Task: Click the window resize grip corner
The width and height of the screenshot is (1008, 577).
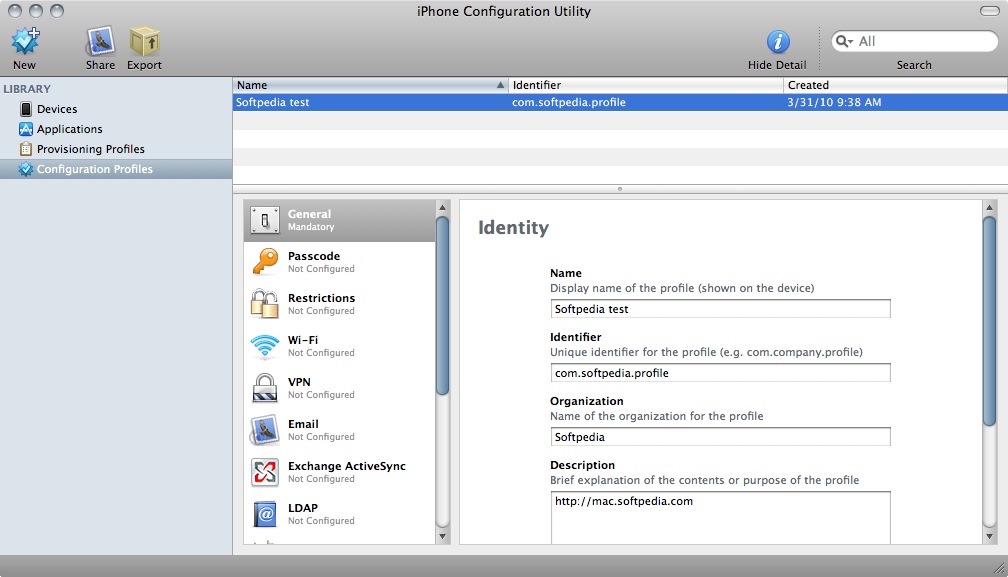Action: click(1000, 568)
